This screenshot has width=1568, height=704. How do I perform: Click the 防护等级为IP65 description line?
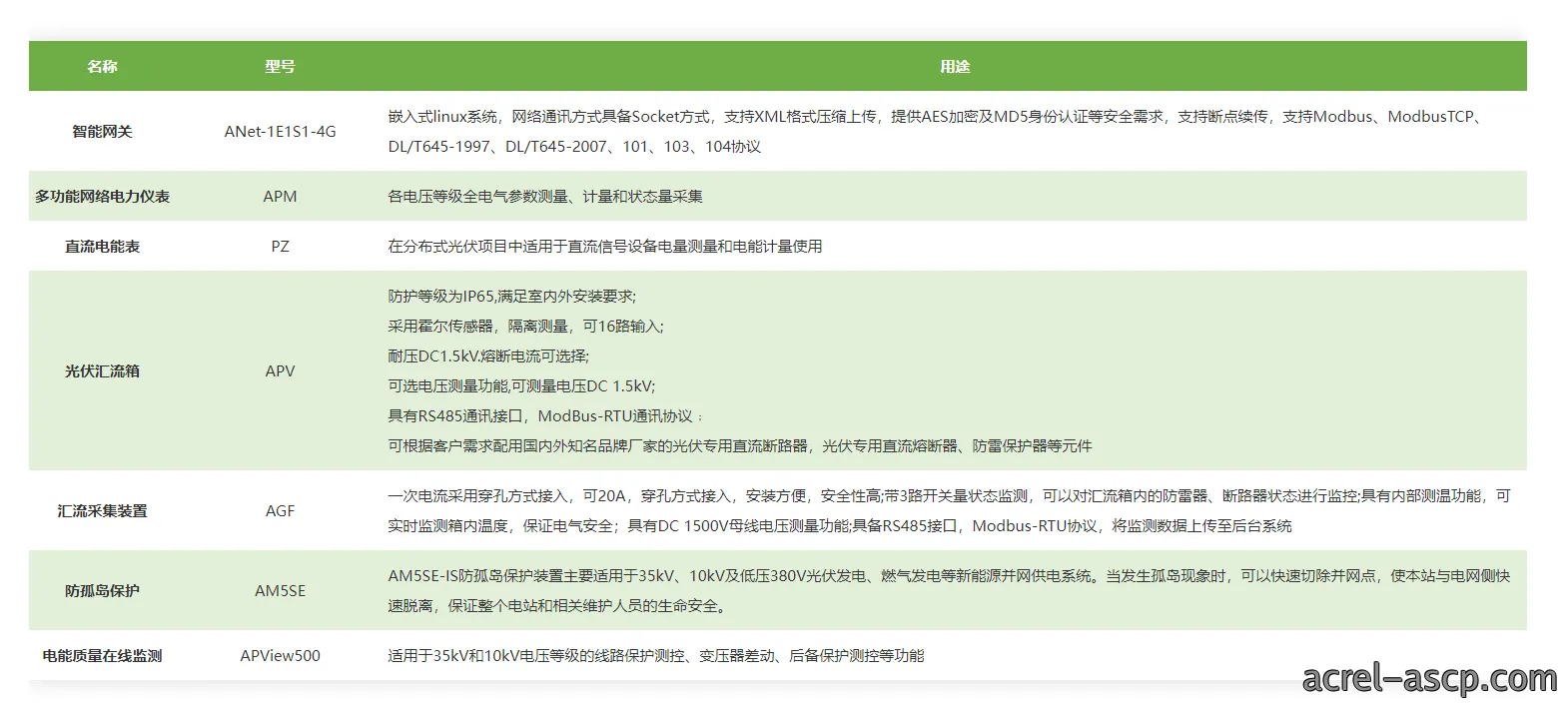[511, 296]
